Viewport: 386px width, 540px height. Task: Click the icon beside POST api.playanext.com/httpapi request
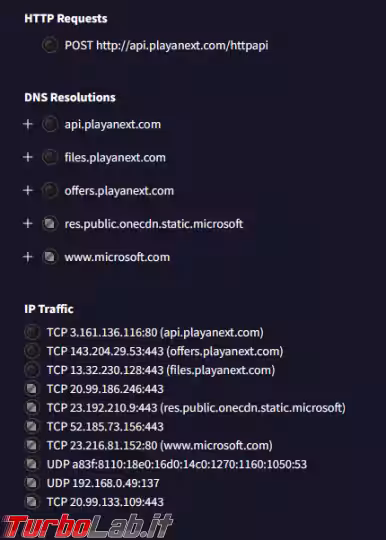(x=50, y=45)
